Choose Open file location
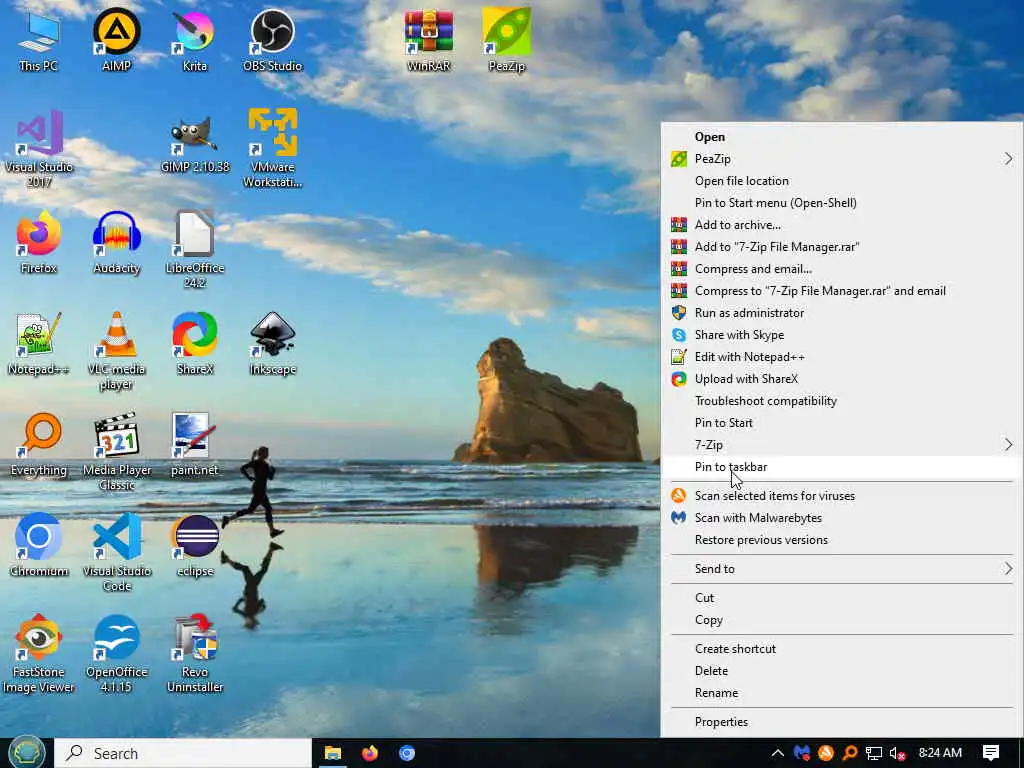 [x=842, y=181]
